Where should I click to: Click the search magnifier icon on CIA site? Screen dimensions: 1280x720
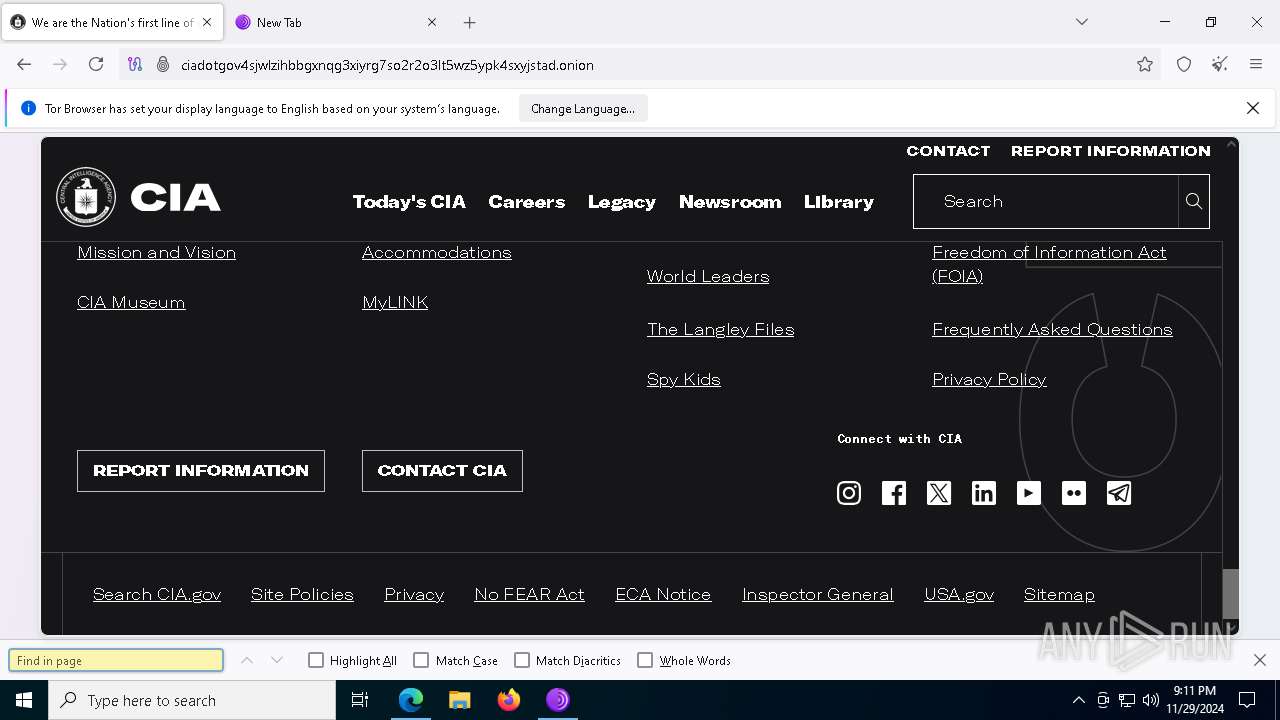click(x=1194, y=201)
